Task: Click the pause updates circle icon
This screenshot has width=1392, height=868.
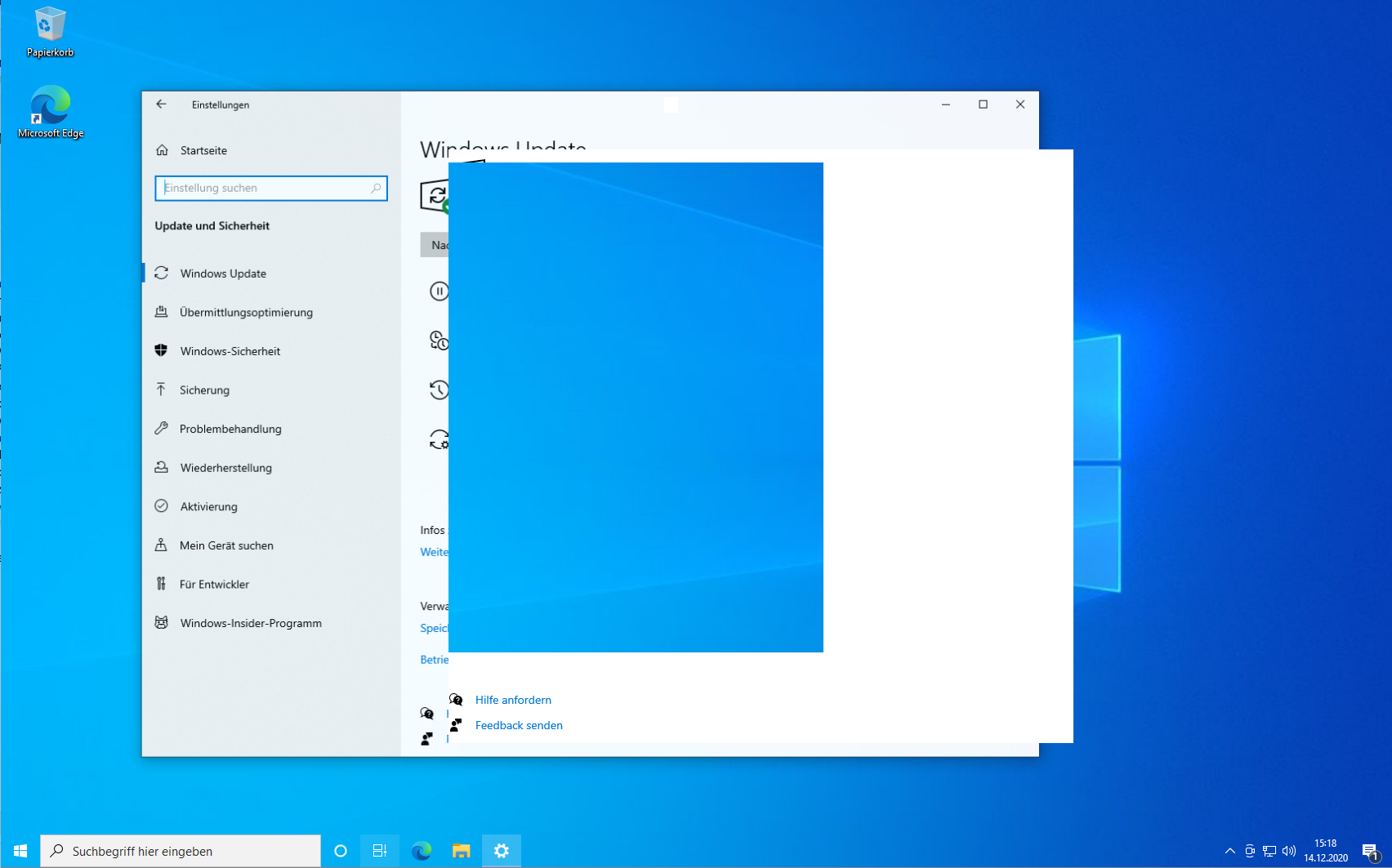Action: point(439,292)
